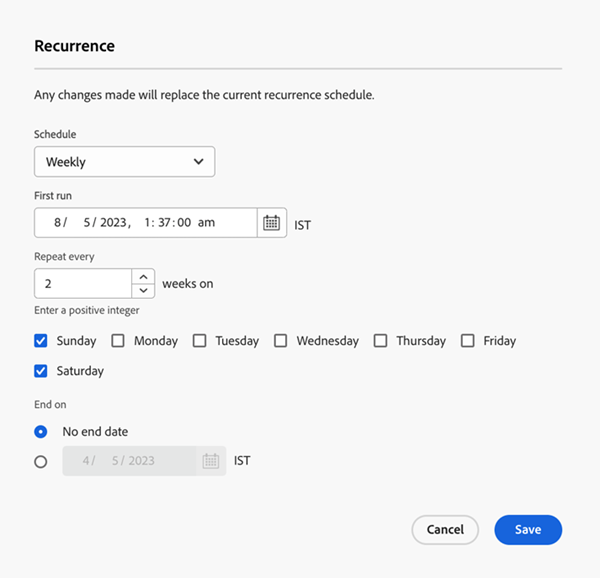Click the Weekly option text in Schedule
The width and height of the screenshot is (600, 578).
tap(66, 162)
